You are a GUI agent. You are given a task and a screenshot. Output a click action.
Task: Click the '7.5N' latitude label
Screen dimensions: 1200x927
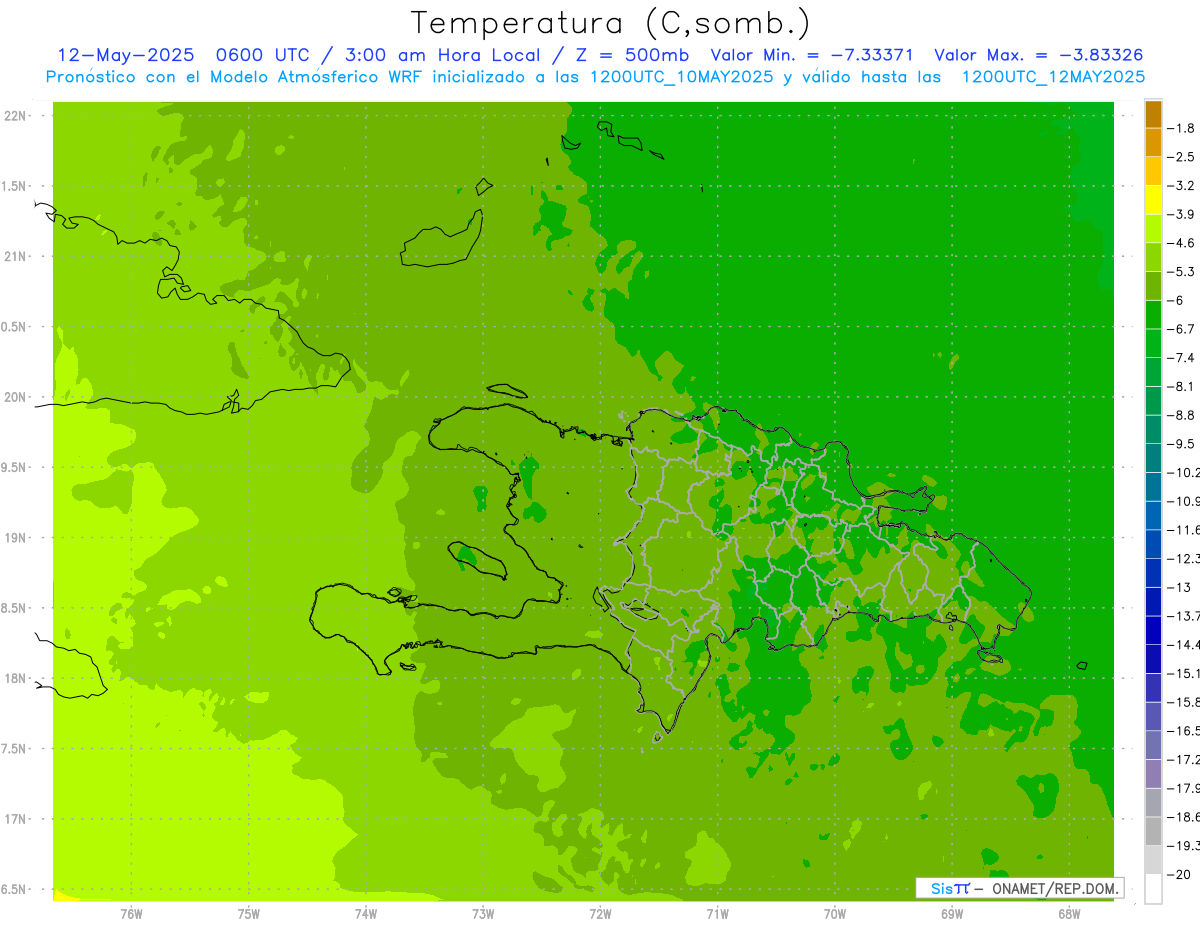(x=14, y=748)
